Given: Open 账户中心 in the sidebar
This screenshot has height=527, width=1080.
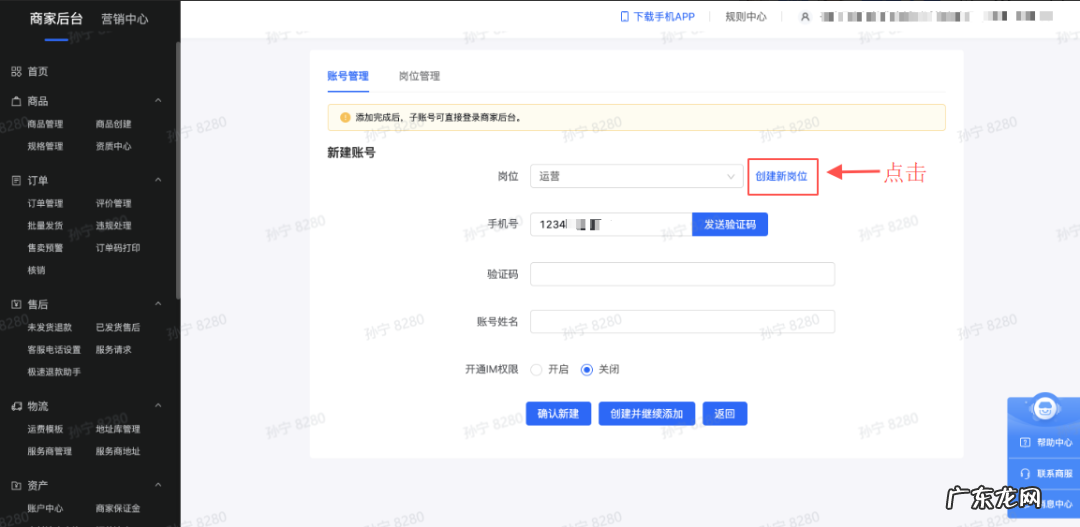Looking at the screenshot, I should click(45, 509).
